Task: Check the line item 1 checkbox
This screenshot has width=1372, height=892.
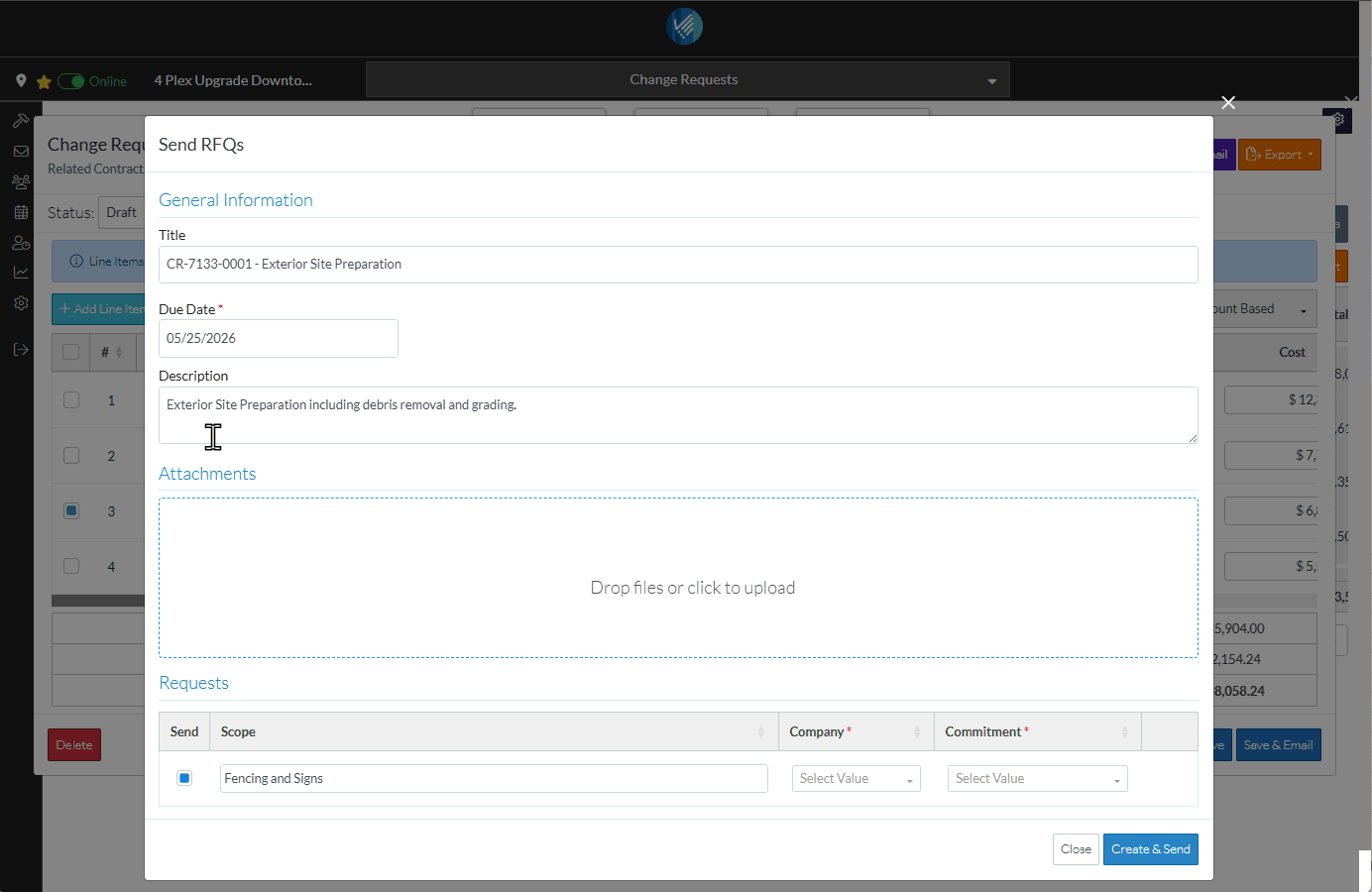Action: [x=71, y=399]
